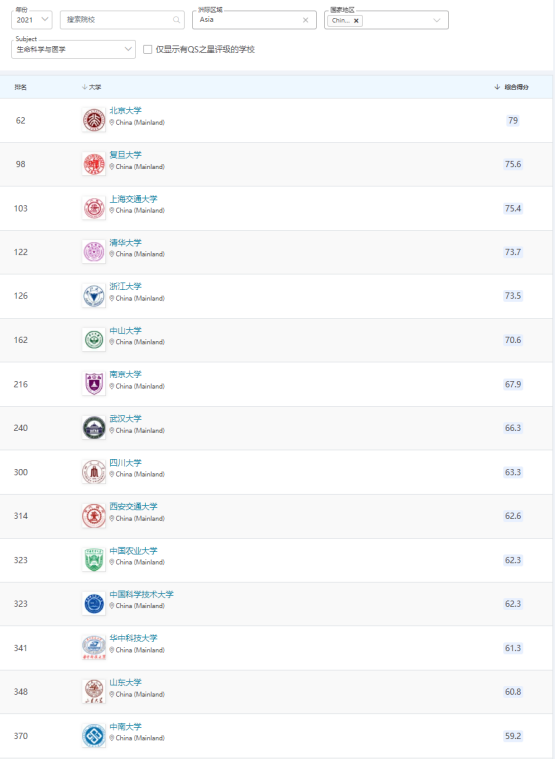
Task: Click the Wuhan University logo
Action: [x=94, y=428]
